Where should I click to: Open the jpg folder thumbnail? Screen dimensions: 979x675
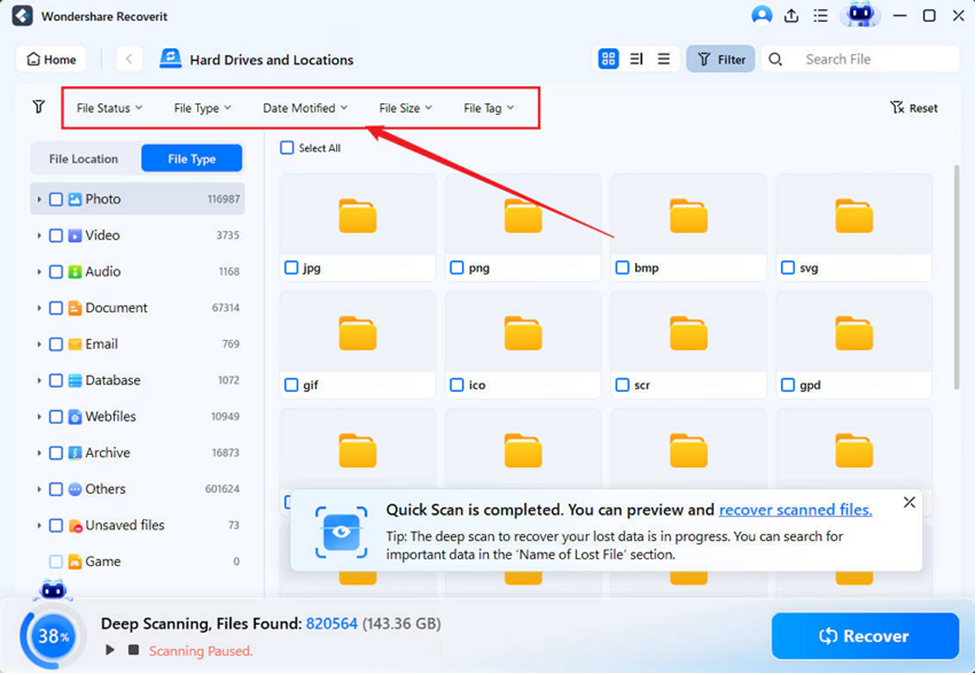point(359,216)
